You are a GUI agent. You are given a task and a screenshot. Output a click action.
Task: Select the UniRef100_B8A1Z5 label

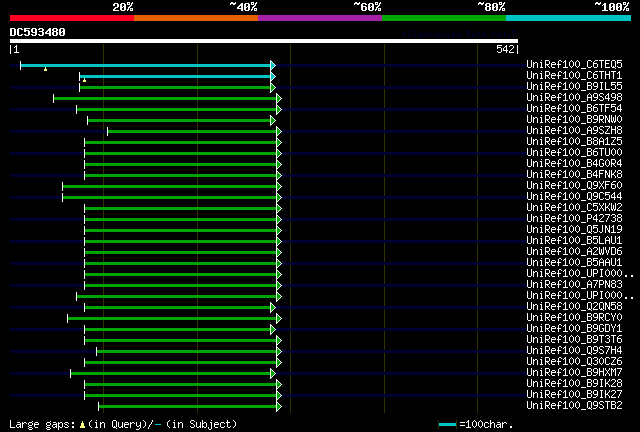pos(574,142)
